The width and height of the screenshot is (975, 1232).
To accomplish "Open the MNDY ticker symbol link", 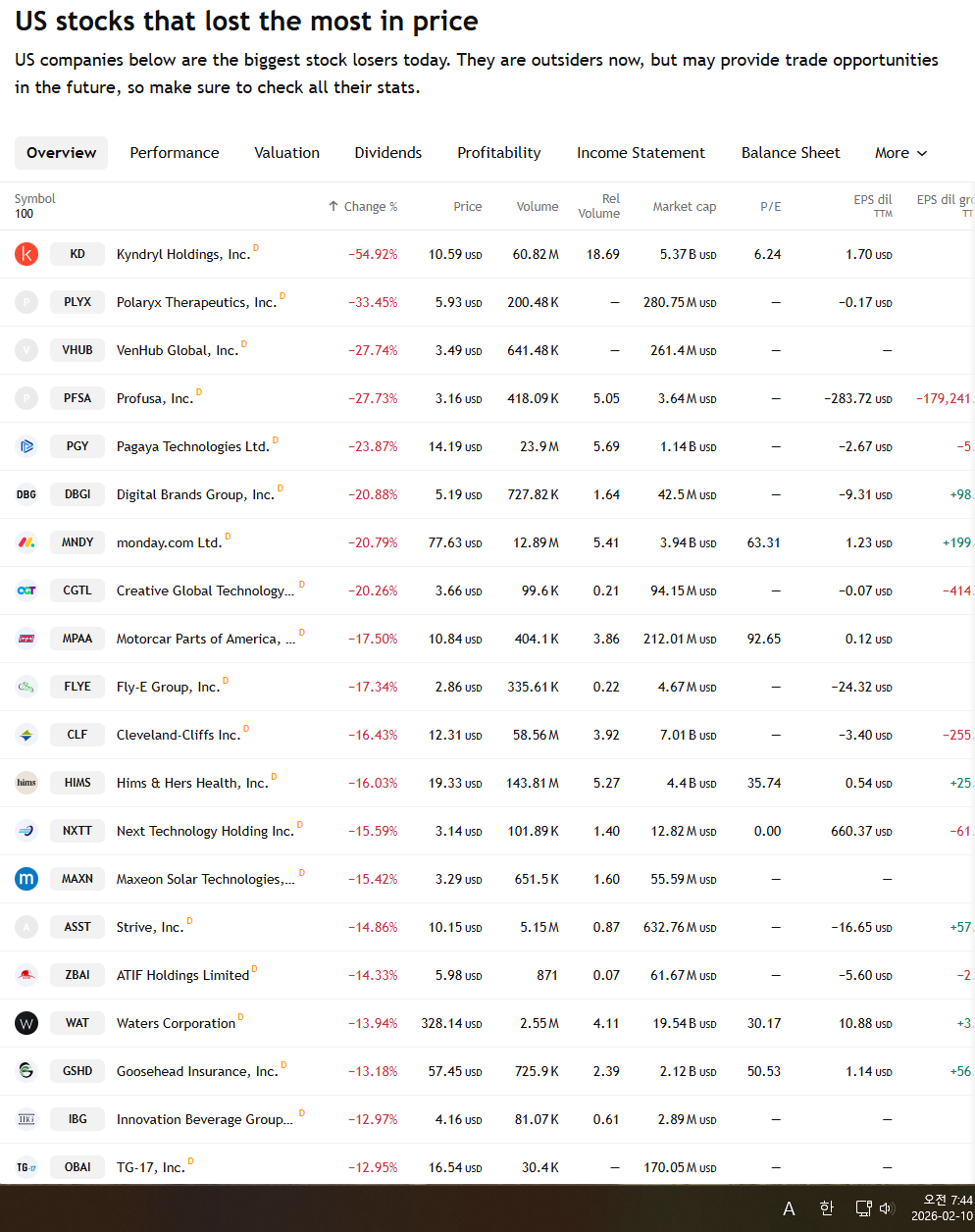I will coord(77,542).
